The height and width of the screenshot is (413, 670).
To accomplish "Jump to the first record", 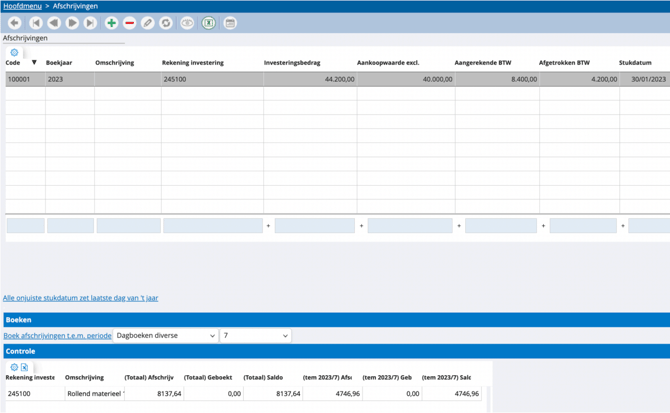I will 36,23.
